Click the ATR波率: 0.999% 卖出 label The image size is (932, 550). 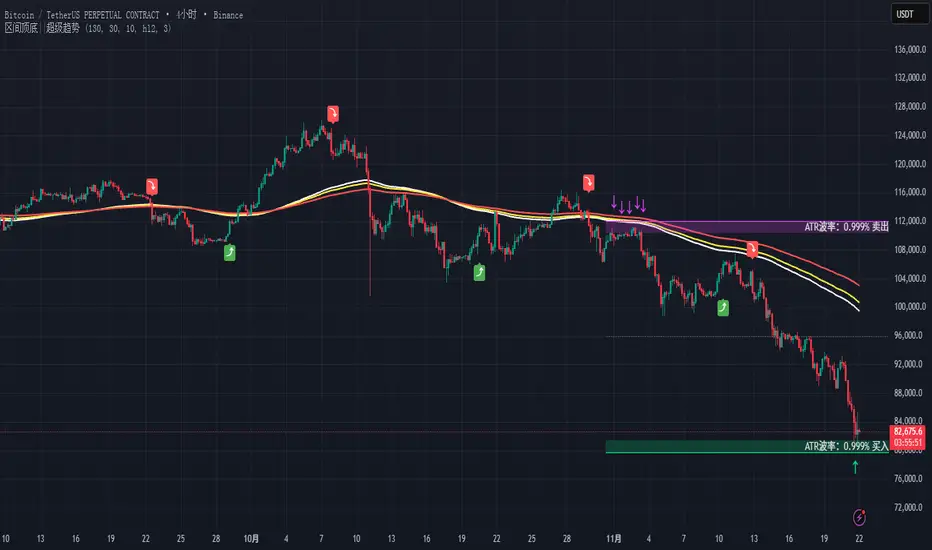846,227
